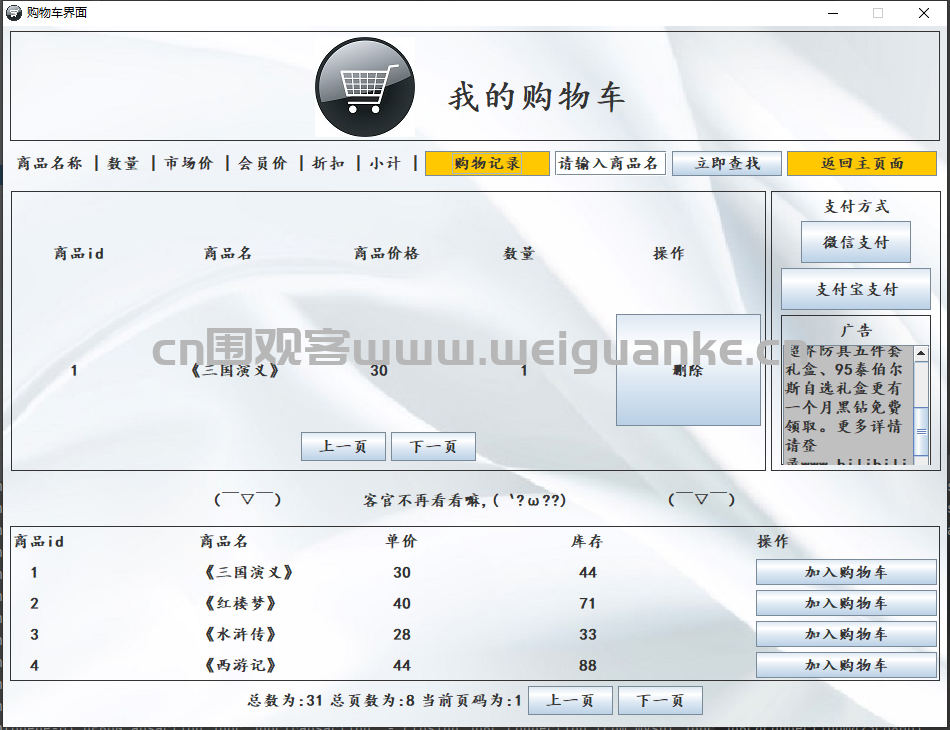The height and width of the screenshot is (730, 950).
Task: Click the 市场价 header label
Action: pos(188,163)
